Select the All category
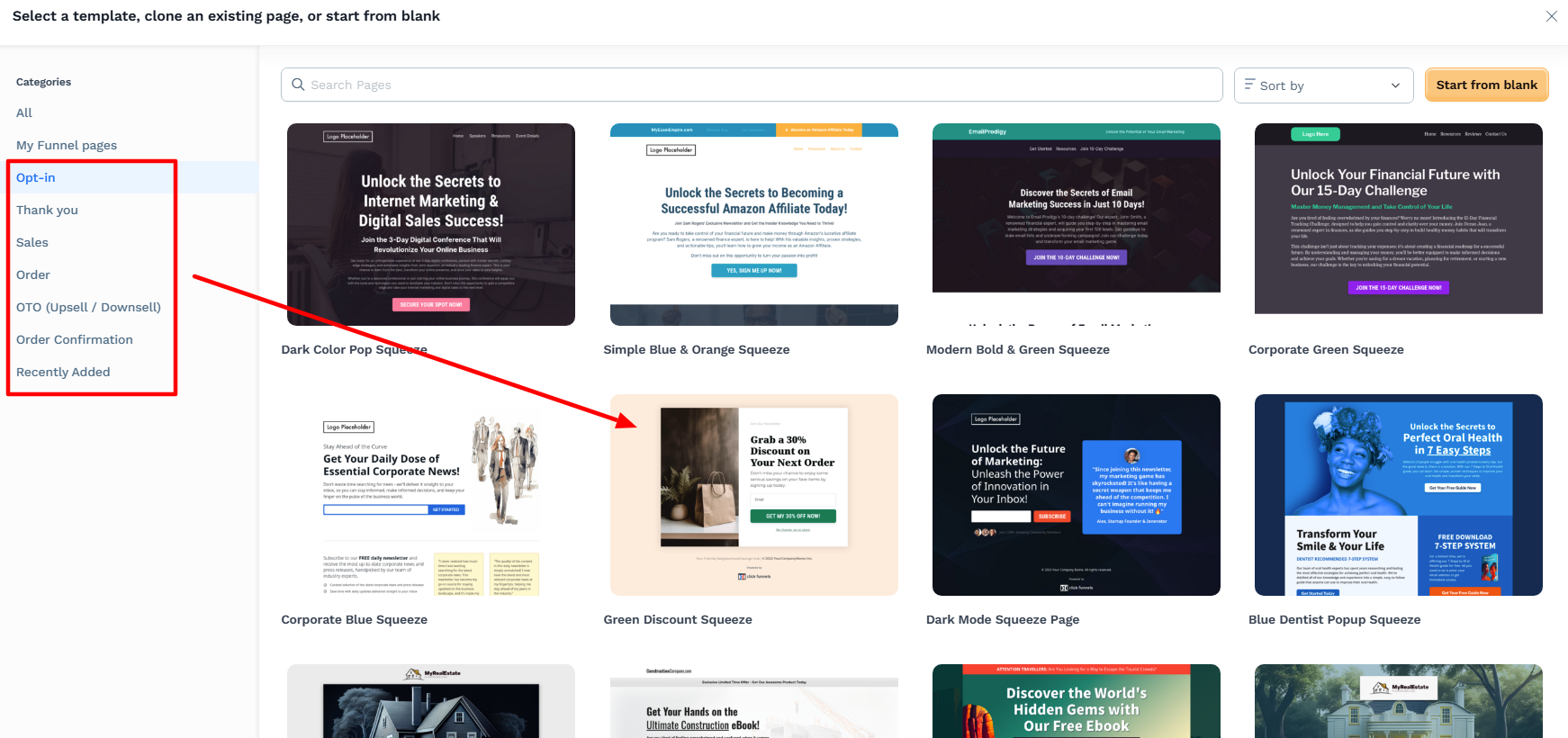 coord(24,112)
